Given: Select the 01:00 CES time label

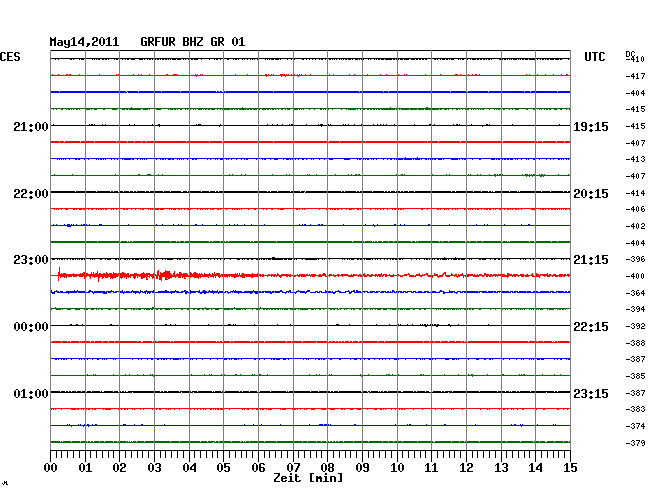Looking at the screenshot, I should [x=31, y=393].
